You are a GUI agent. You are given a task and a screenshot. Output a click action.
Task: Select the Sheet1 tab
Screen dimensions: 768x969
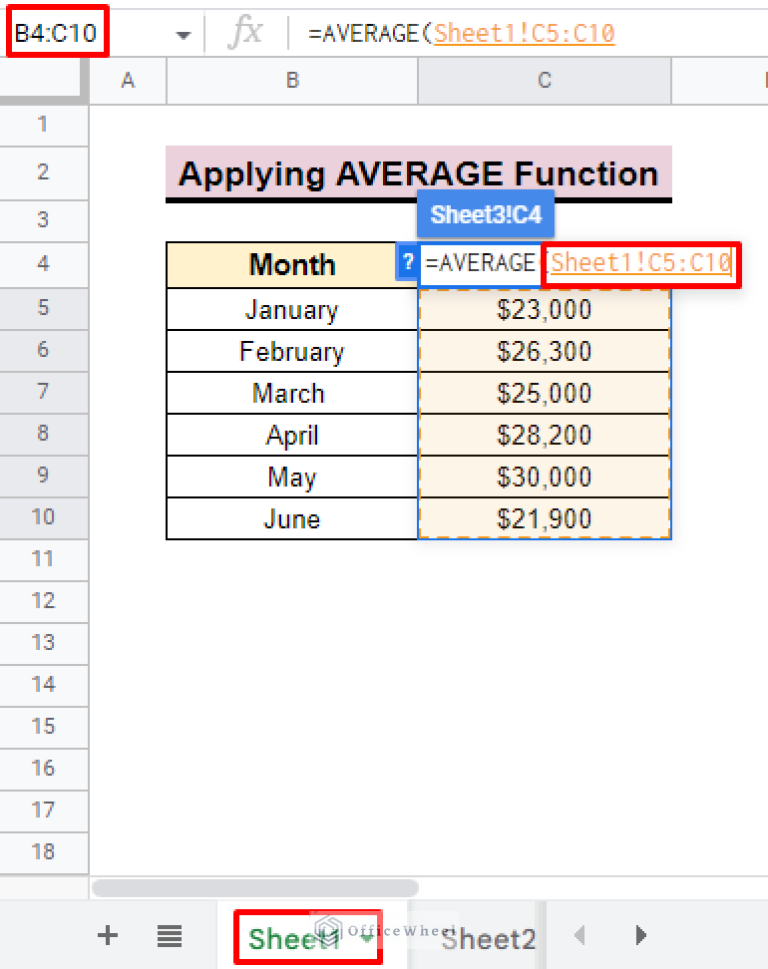tap(294, 938)
